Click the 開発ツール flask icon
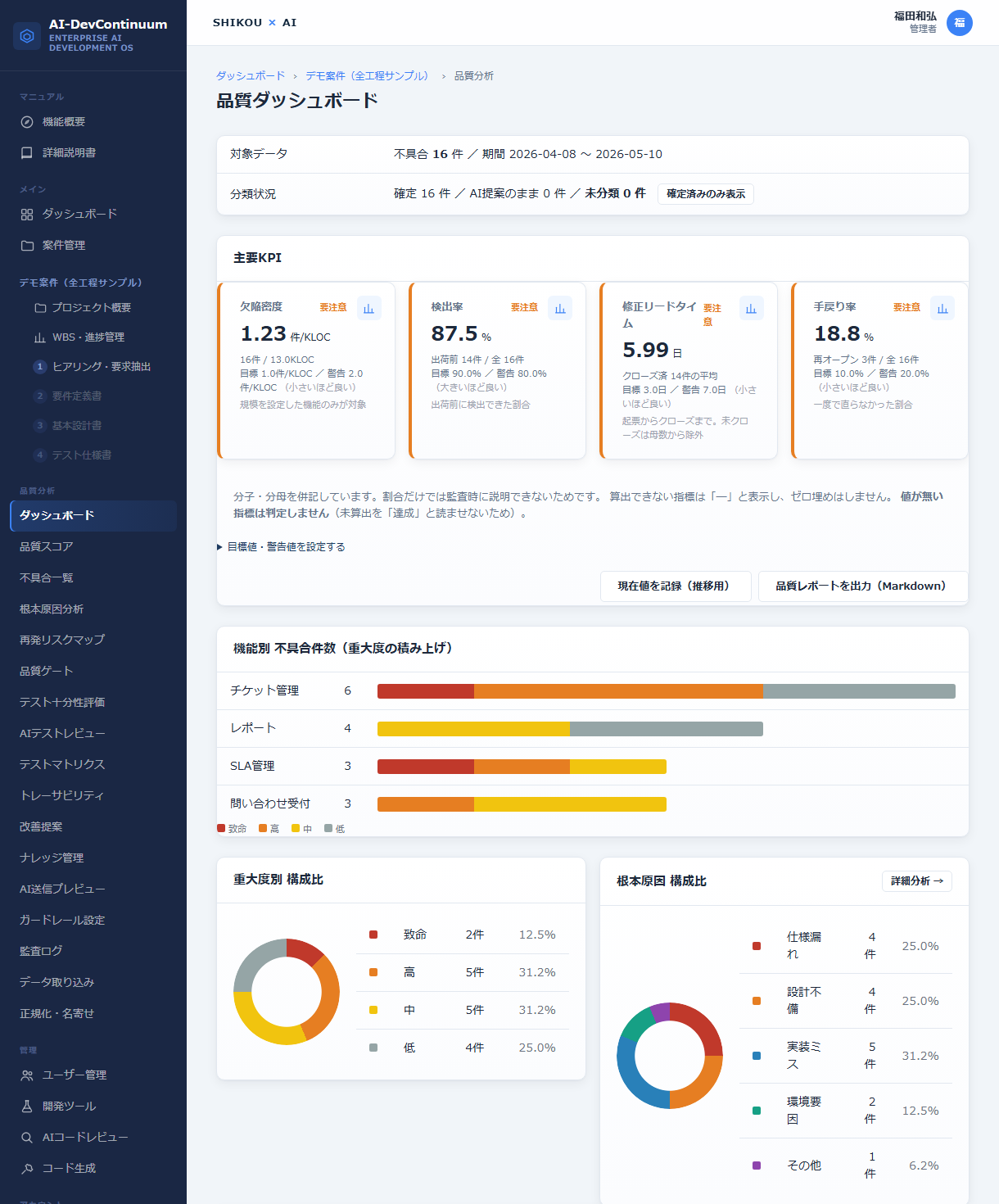This screenshot has height=1204, width=999. click(27, 1107)
